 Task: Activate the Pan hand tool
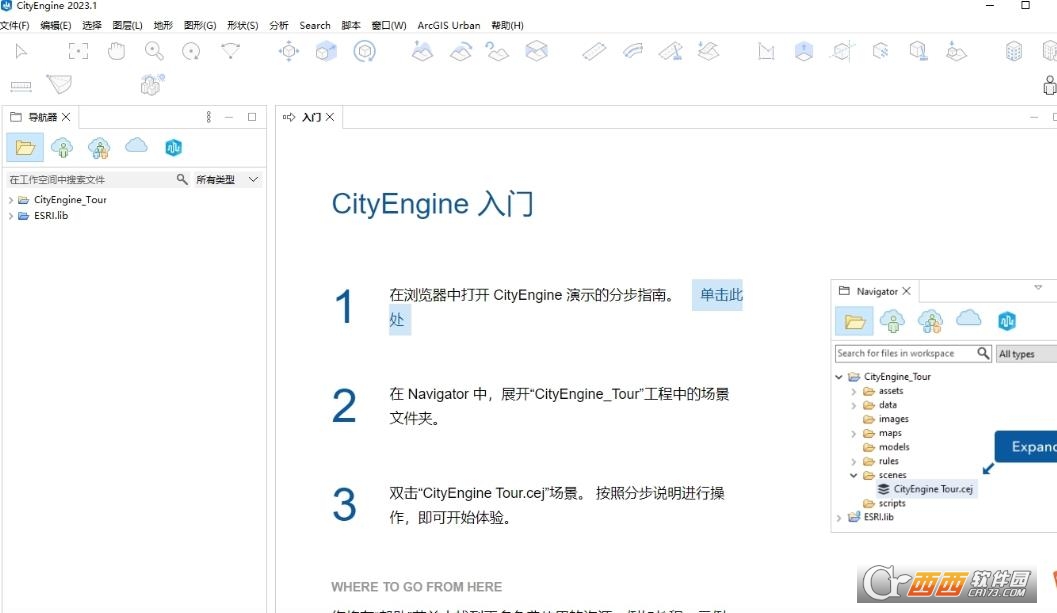(117, 51)
